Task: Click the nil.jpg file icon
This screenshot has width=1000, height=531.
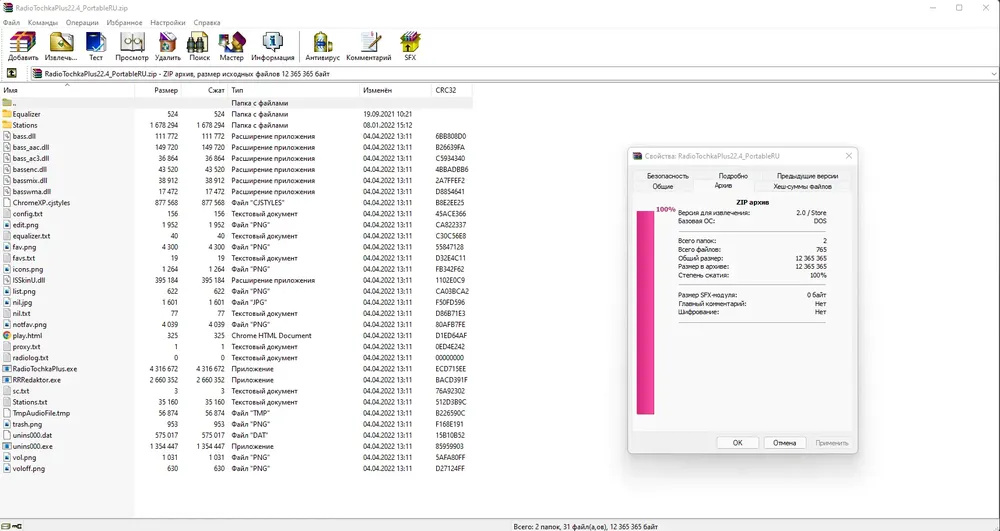Action: [x=7, y=302]
